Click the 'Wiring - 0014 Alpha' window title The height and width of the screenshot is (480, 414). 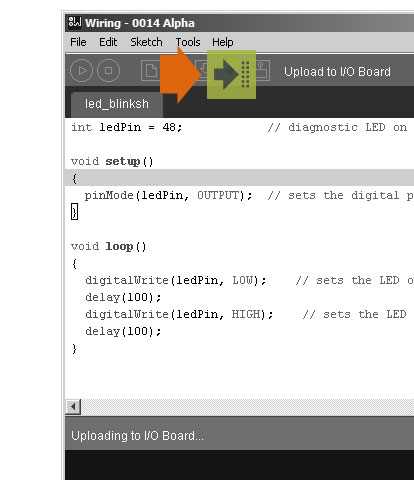(x=140, y=23)
